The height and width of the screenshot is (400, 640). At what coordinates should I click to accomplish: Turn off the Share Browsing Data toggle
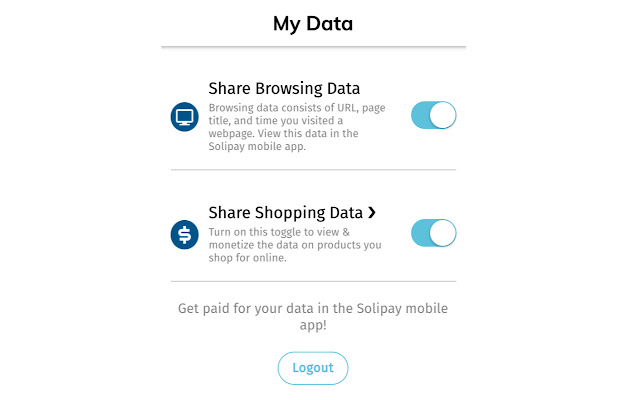[433, 116]
